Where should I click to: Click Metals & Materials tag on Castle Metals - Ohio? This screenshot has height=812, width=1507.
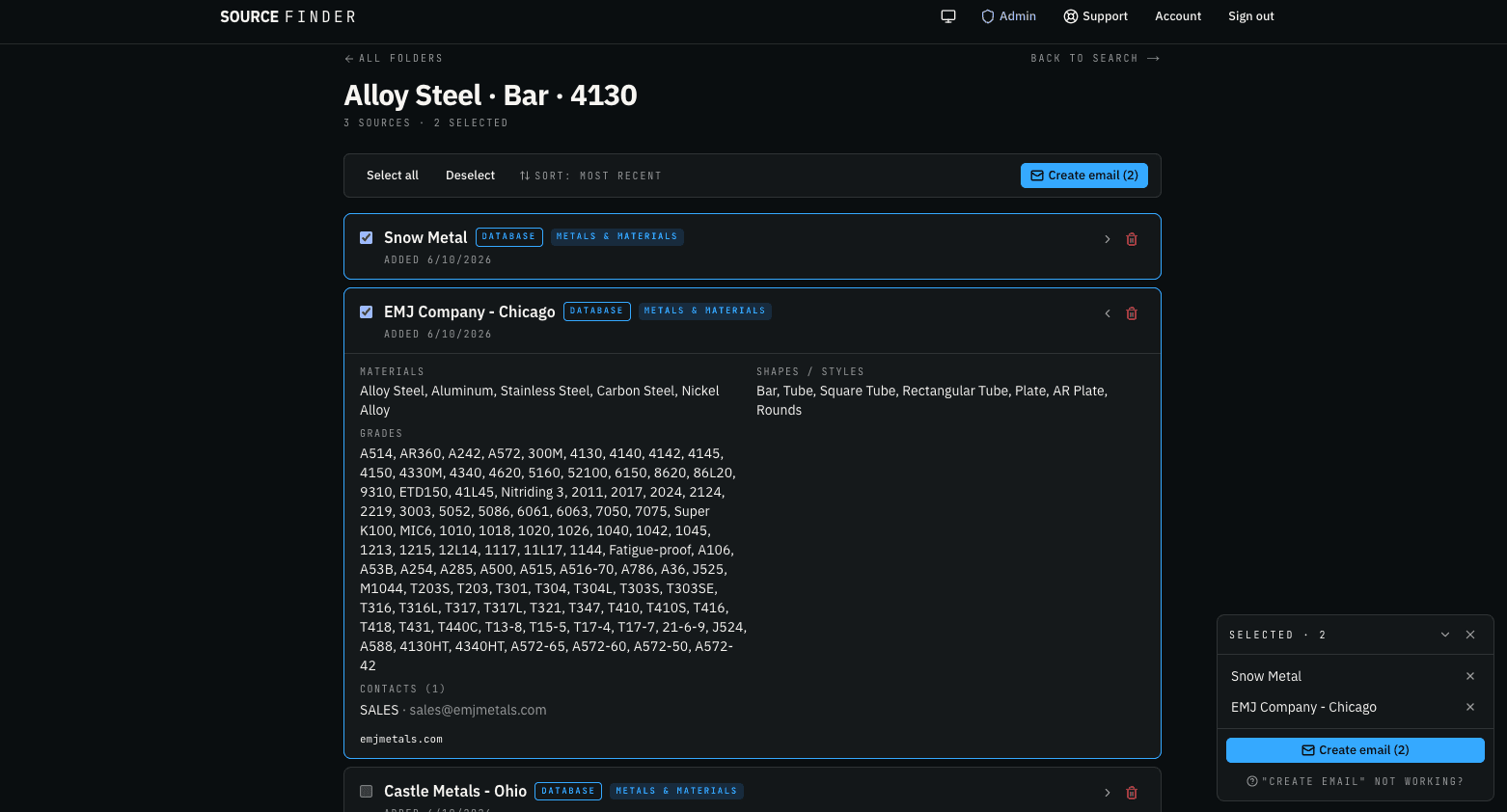676,792
